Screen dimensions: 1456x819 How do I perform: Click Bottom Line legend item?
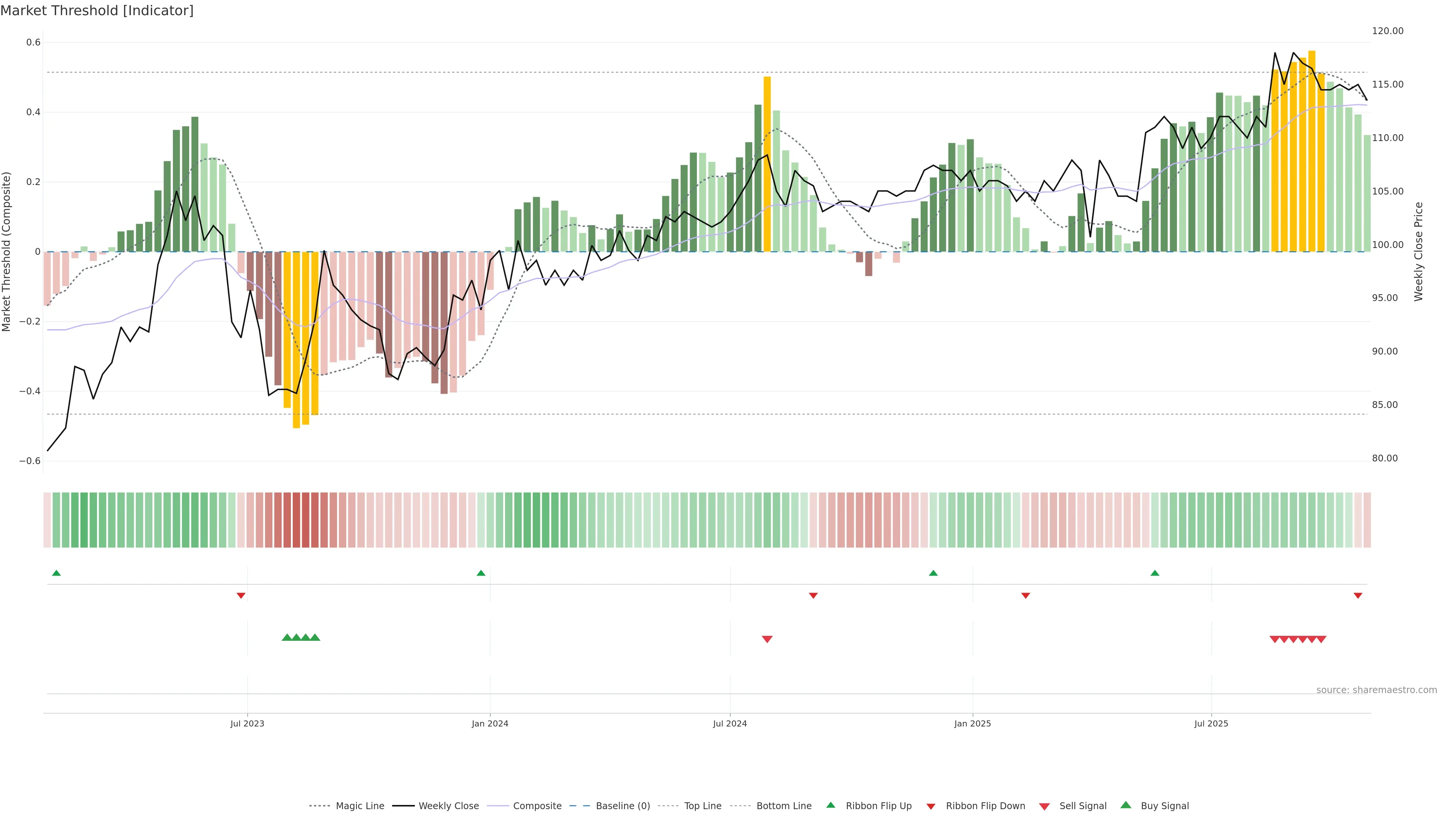click(x=783, y=806)
